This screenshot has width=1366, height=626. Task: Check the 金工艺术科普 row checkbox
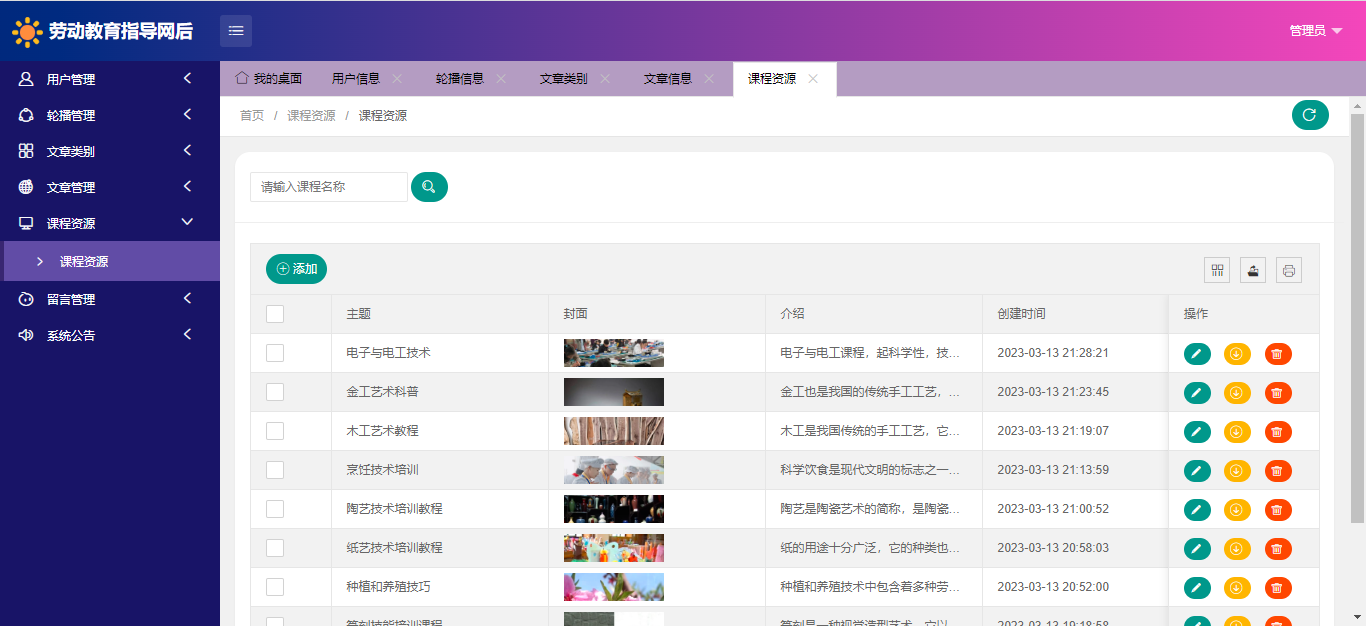[x=275, y=392]
